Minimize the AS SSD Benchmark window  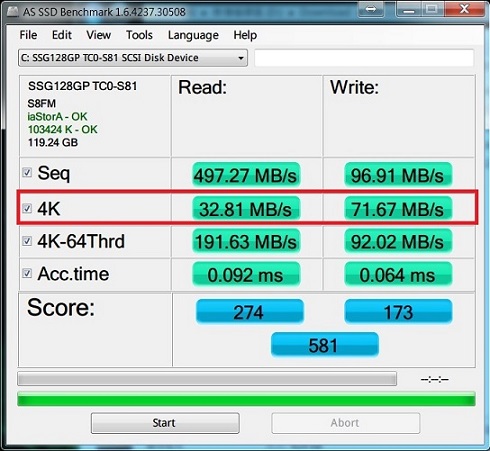click(x=409, y=9)
